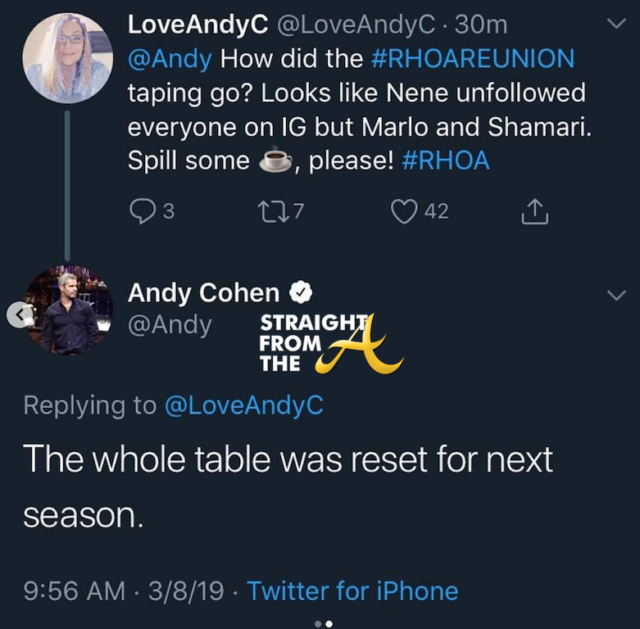Viewport: 640px width, 629px height.
Task: Click the previous image arrow
Action: pos(17,315)
